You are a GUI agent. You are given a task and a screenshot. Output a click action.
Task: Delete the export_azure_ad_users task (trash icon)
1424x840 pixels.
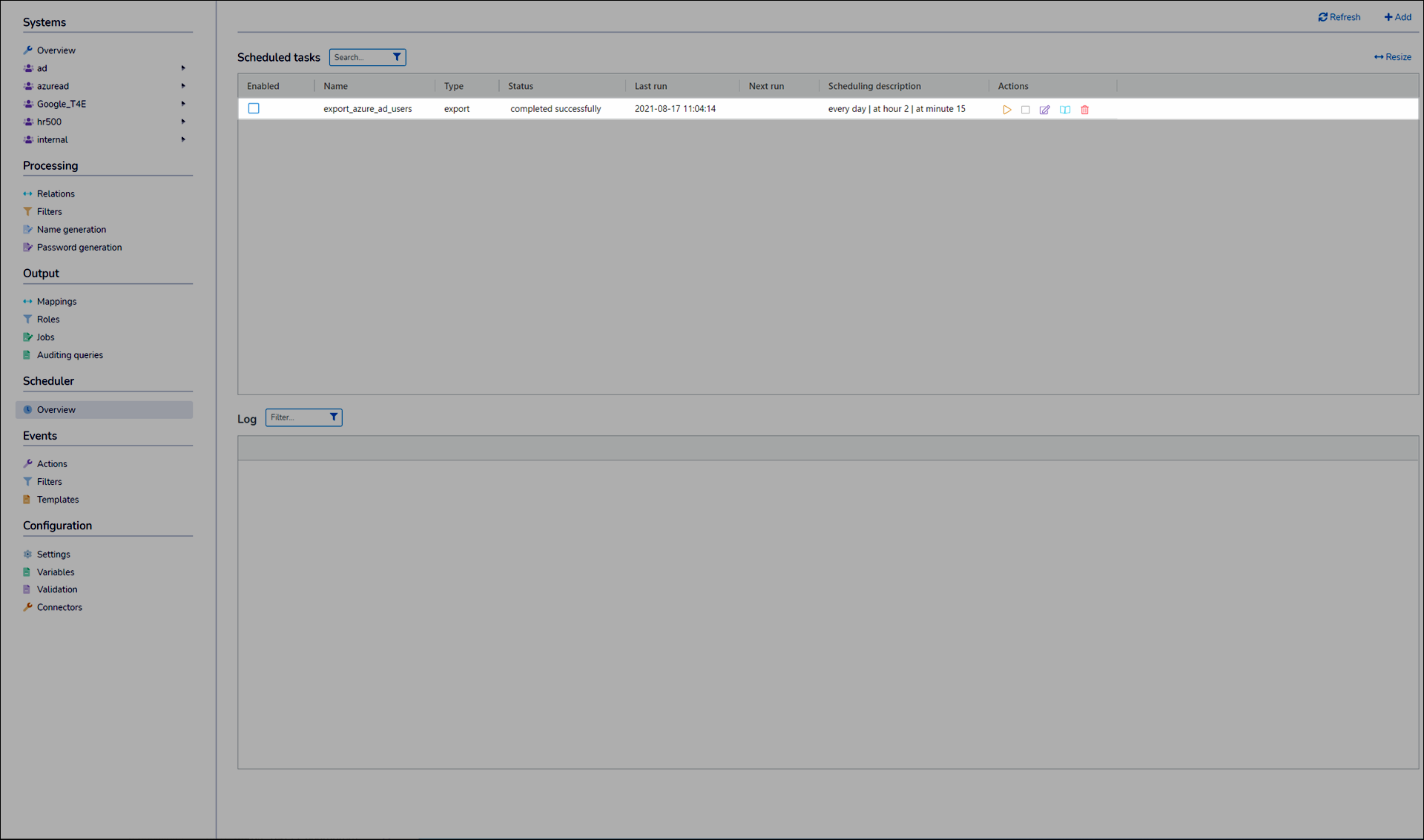point(1085,110)
